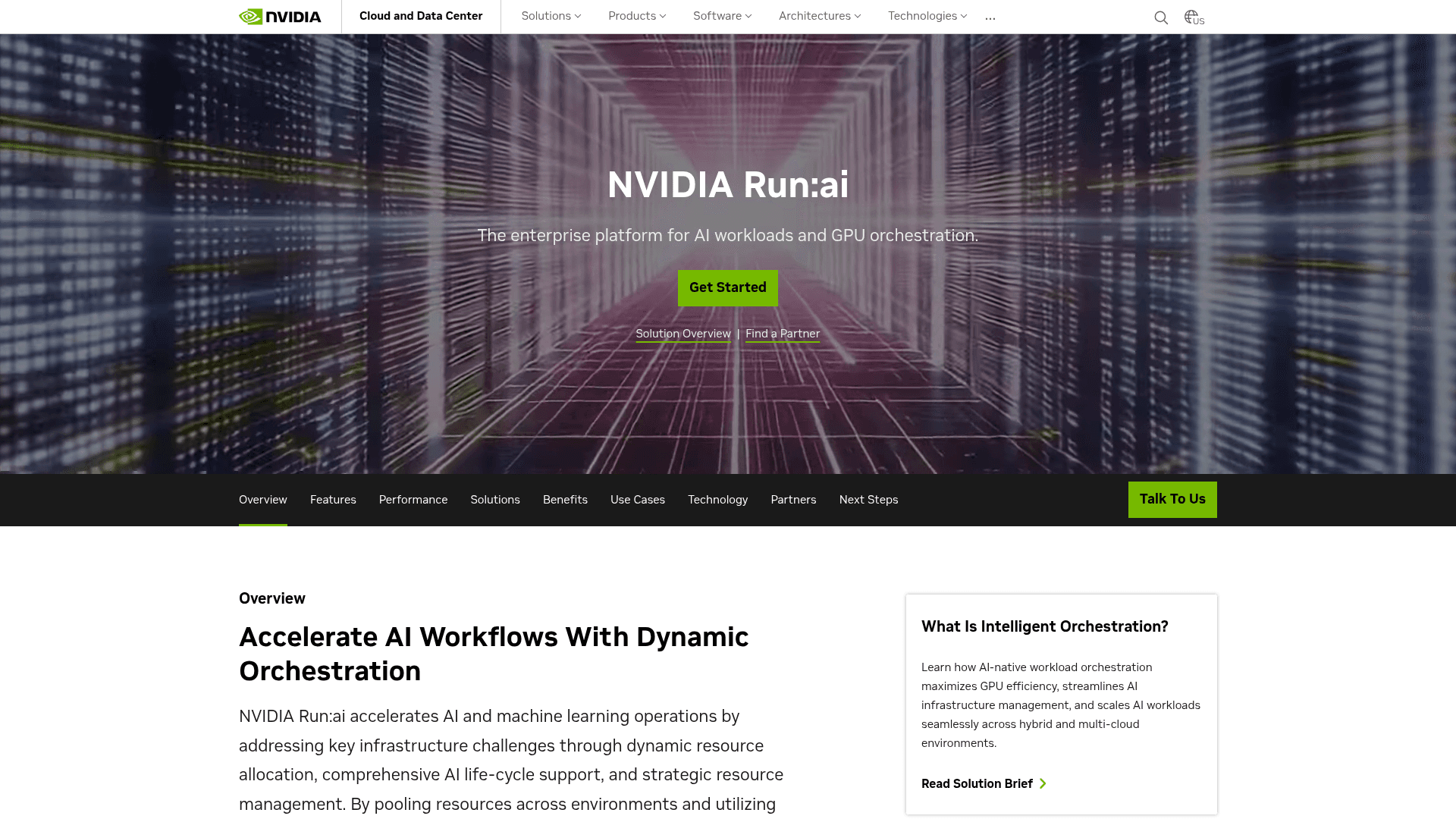This screenshot has height=819, width=1456.
Task: Click Read Solution Brief in the orchestration card
Action: [977, 783]
